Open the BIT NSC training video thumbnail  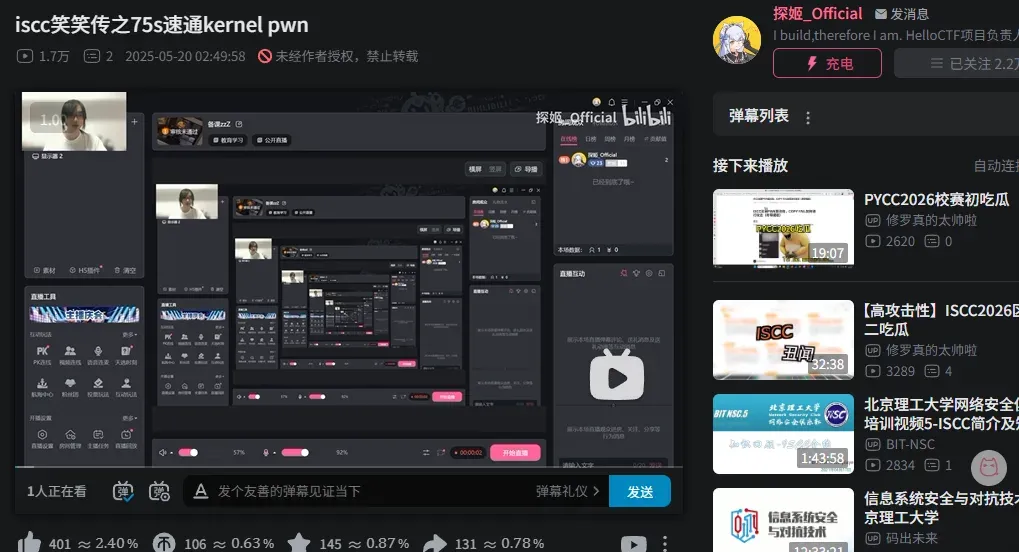coord(783,434)
